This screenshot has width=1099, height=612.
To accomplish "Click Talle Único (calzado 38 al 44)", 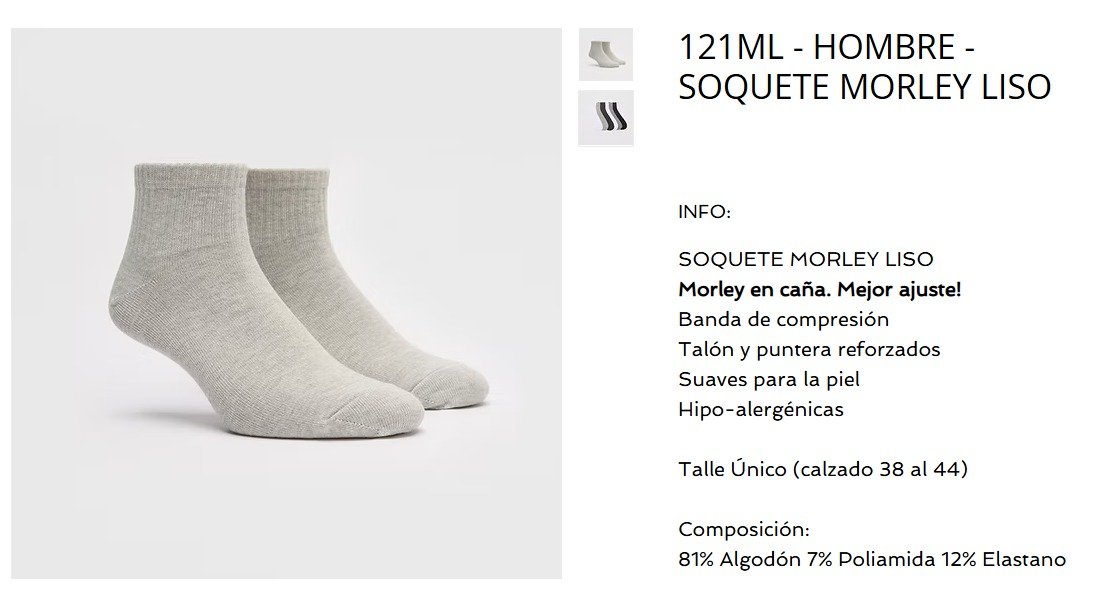I will (823, 469).
